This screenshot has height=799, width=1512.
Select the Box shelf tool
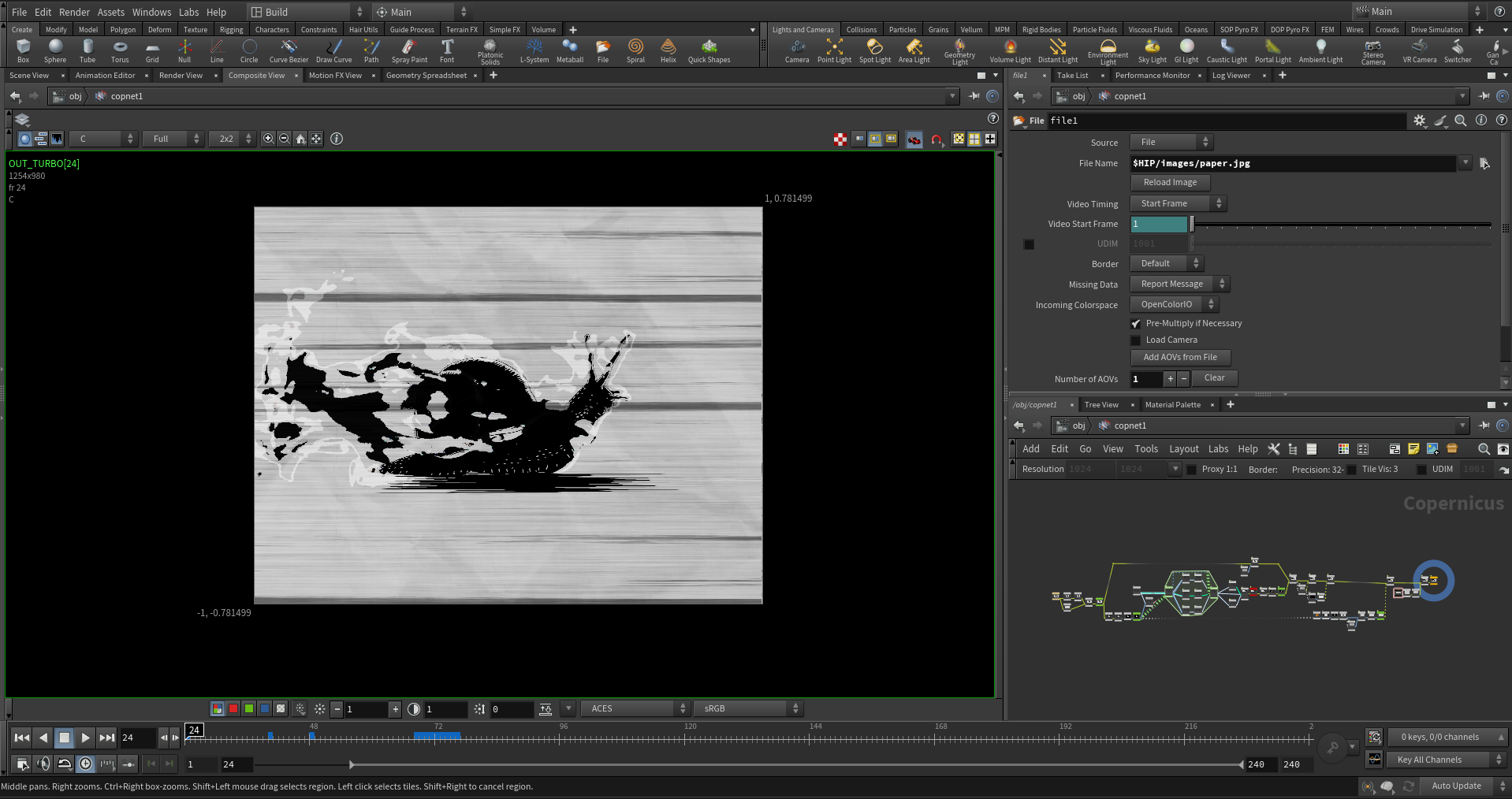[24, 51]
